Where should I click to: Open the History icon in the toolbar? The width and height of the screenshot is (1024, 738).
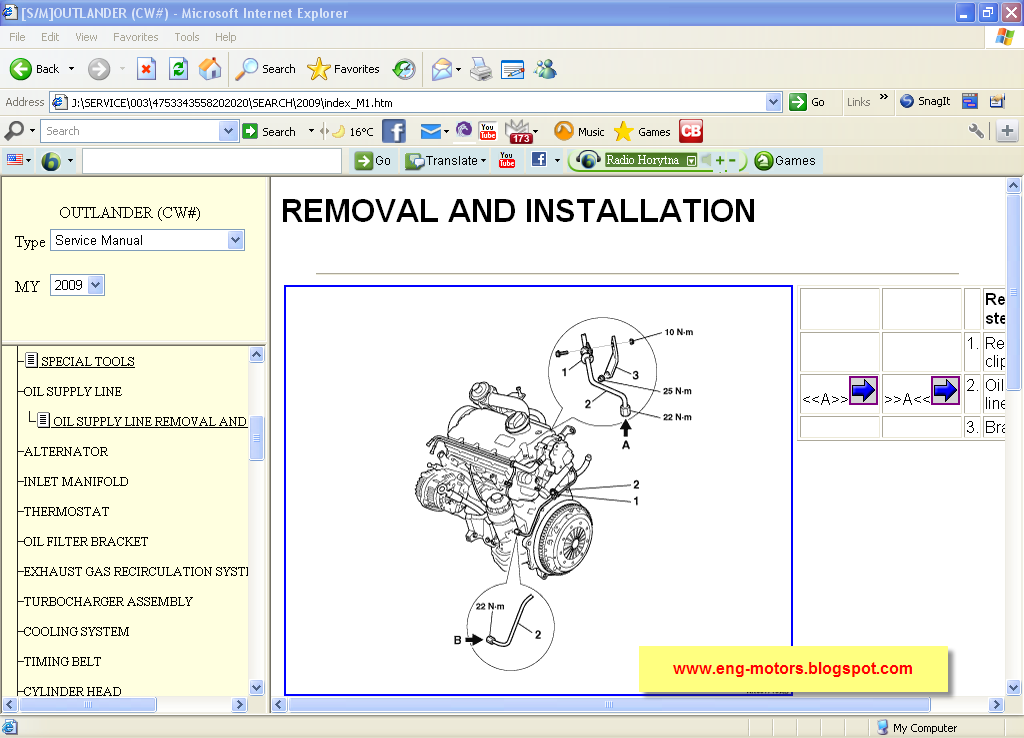(404, 69)
